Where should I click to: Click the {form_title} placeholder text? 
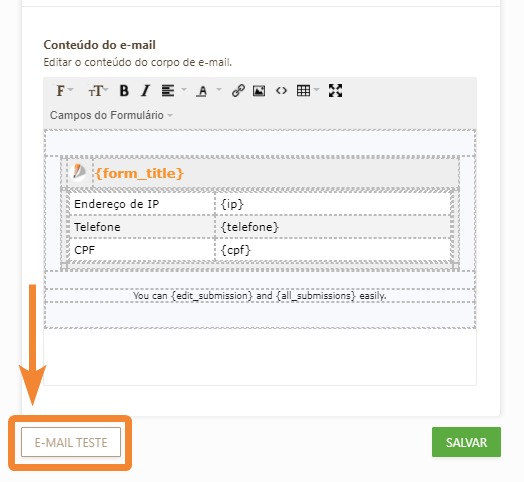tap(139, 173)
